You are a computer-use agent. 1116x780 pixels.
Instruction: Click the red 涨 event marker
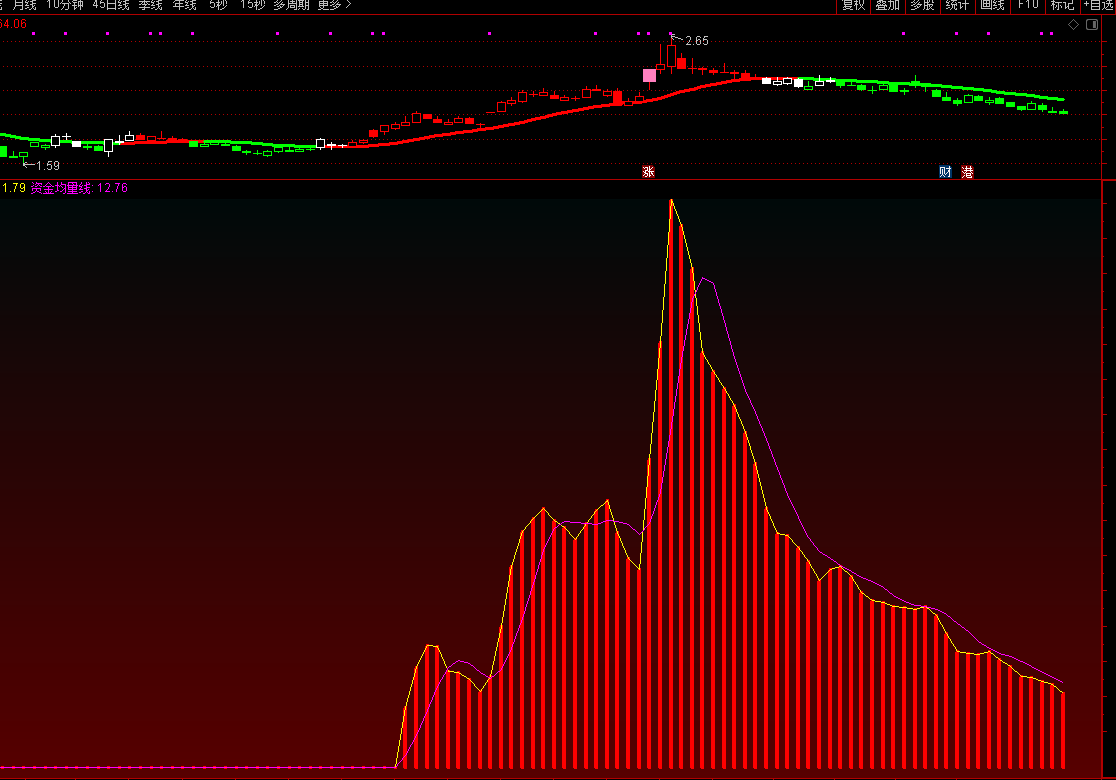(648, 172)
